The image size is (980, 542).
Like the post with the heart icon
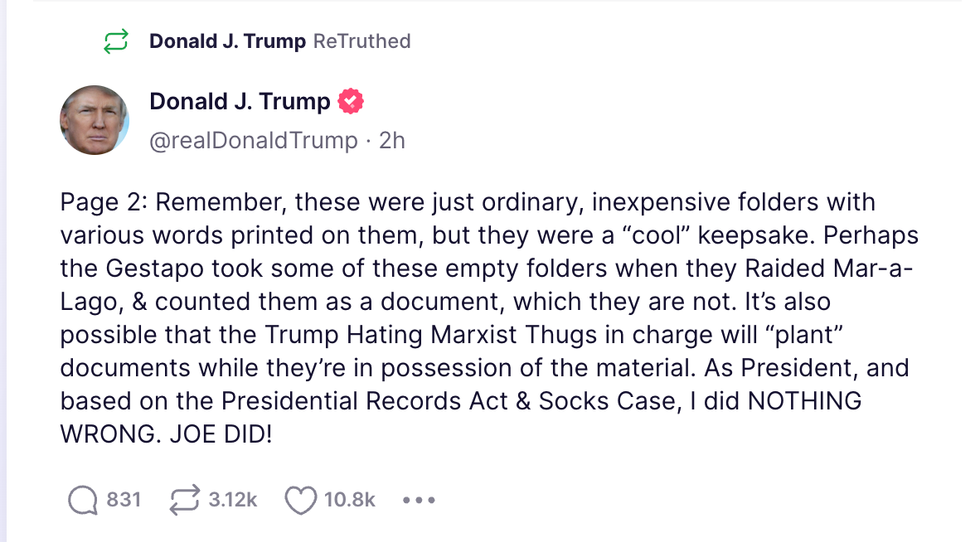pos(300,500)
